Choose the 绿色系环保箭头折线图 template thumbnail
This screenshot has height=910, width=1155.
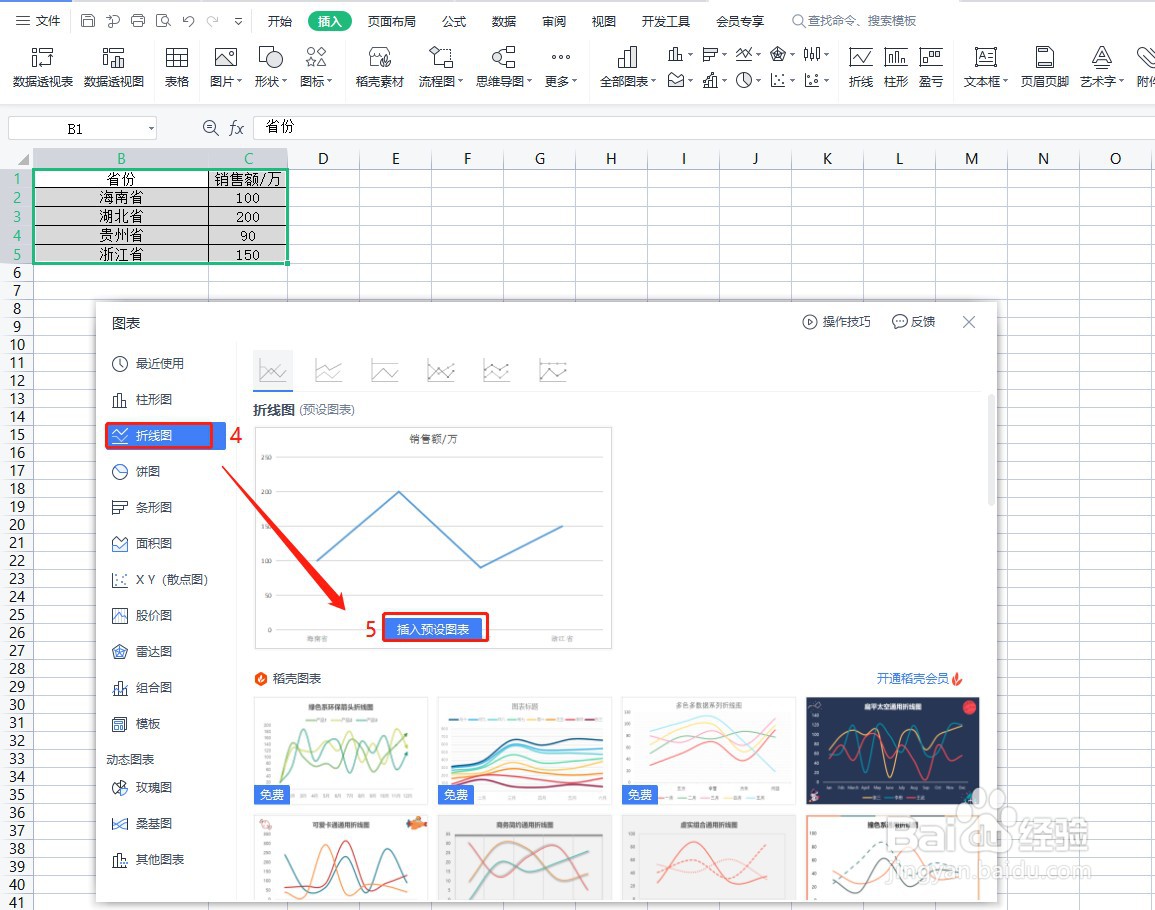point(341,750)
